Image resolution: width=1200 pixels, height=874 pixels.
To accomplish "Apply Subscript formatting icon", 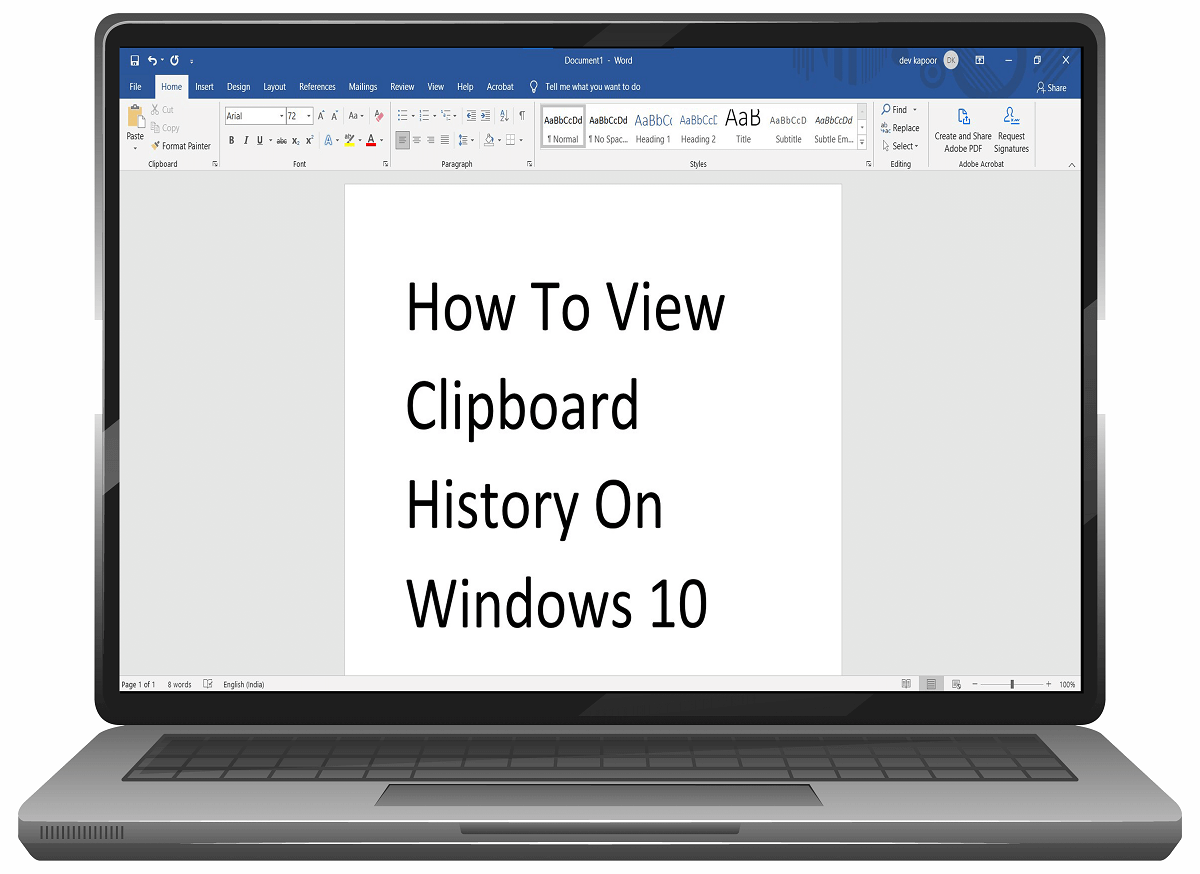I will [x=296, y=140].
